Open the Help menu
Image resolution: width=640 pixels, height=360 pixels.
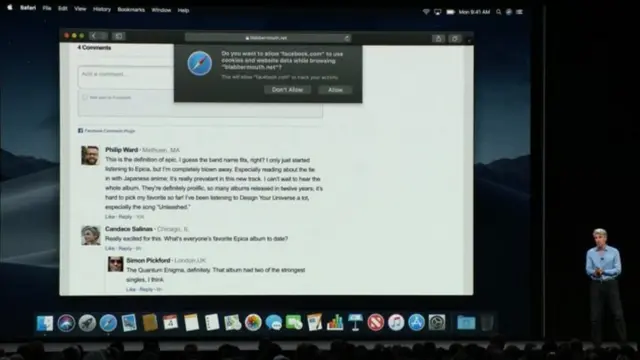tap(183, 11)
